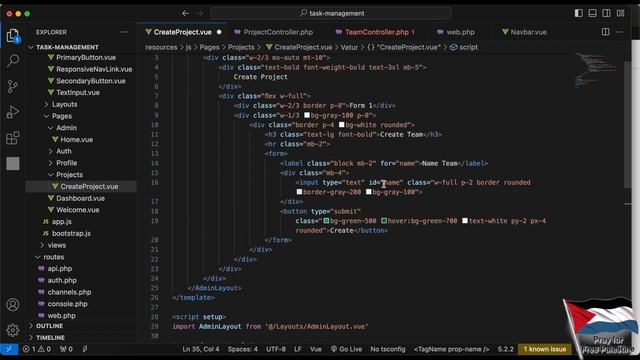This screenshot has height=360, width=640.
Task: Click the Vue language mode indicator
Action: click(x=316, y=349)
